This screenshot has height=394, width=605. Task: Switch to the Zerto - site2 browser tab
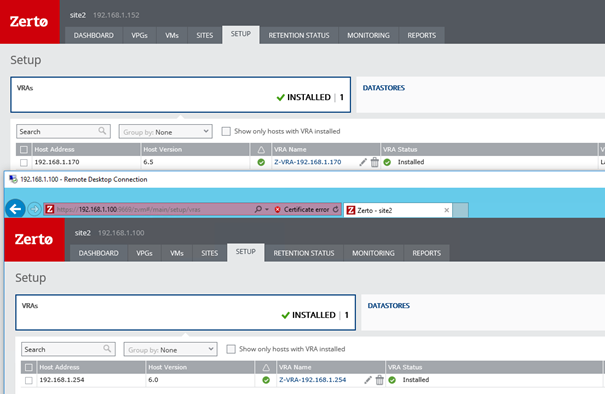[x=397, y=210]
